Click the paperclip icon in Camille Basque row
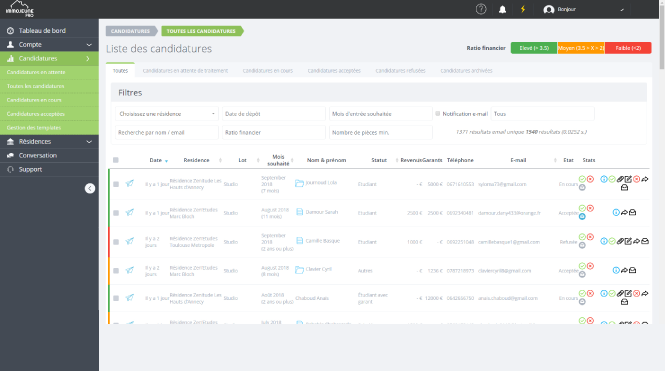 click(620, 241)
